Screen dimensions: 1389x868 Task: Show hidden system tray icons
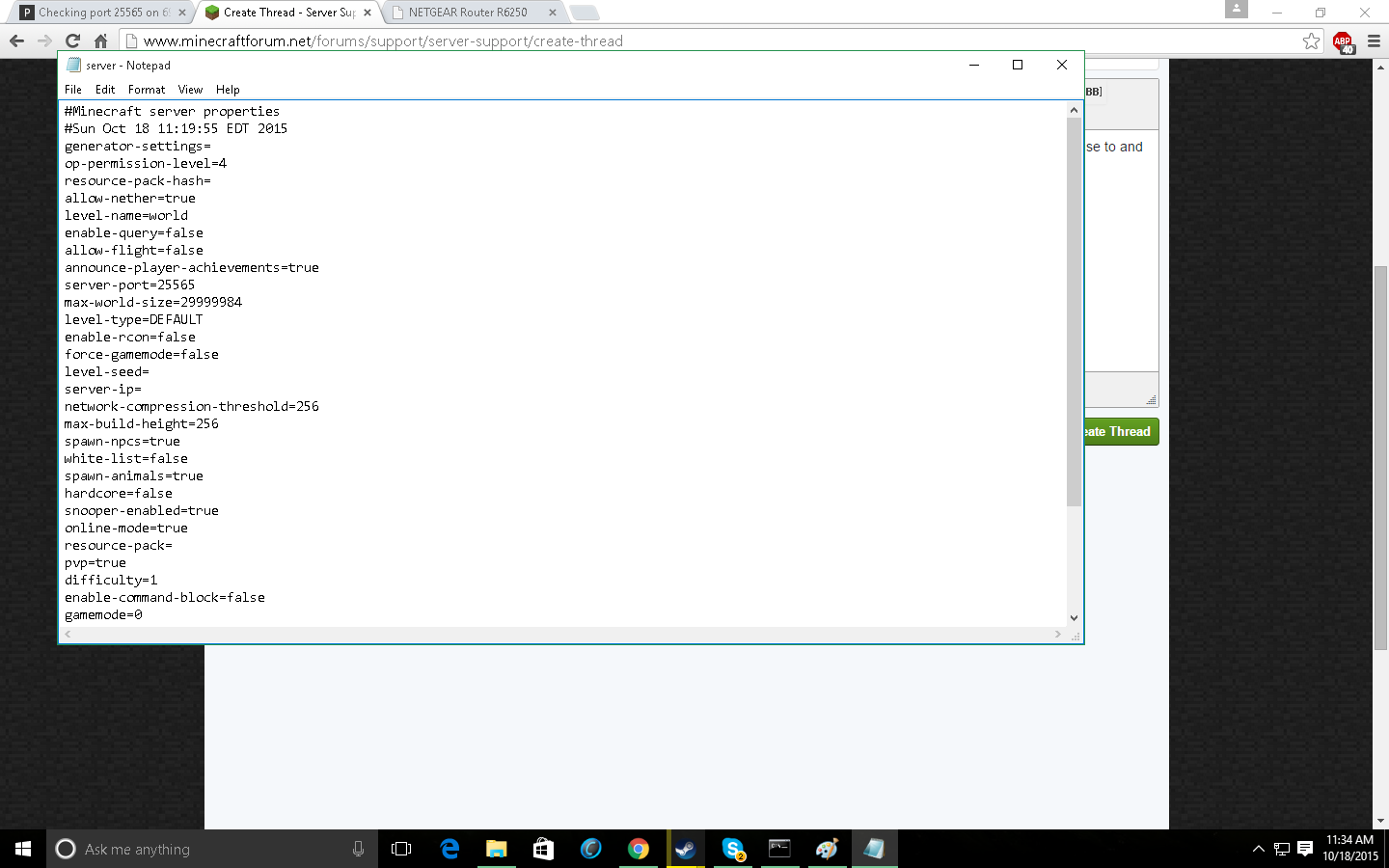(x=1258, y=849)
